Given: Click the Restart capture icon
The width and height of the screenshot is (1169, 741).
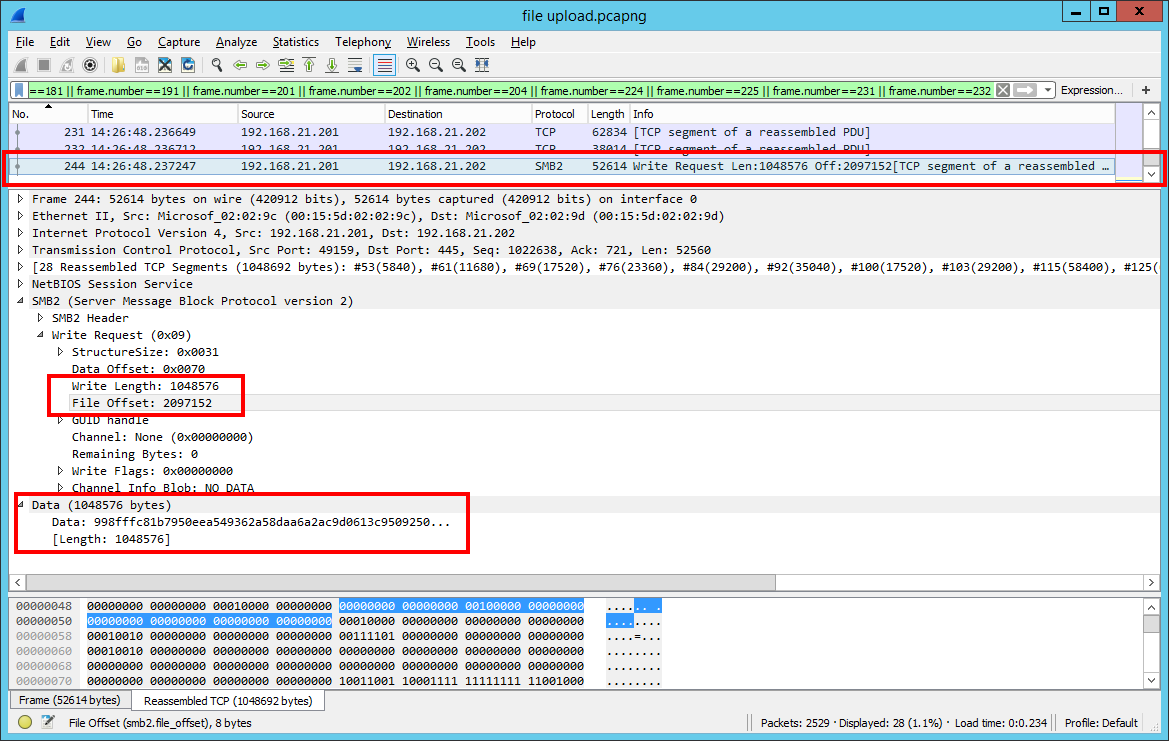Looking at the screenshot, I should (67, 66).
